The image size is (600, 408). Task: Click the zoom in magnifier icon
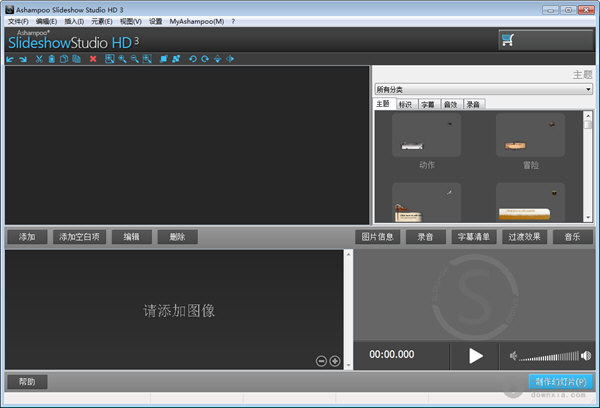pos(122,59)
